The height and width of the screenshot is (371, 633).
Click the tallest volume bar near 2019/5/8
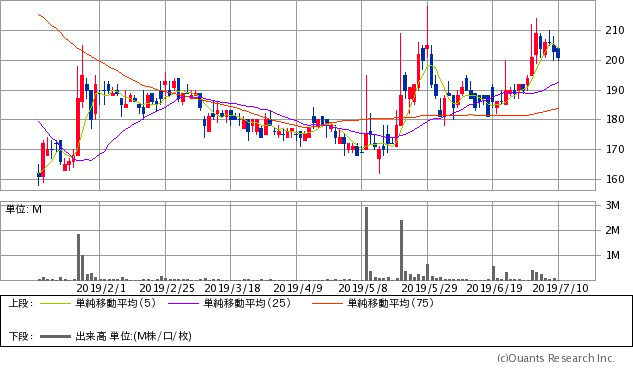click(x=367, y=243)
